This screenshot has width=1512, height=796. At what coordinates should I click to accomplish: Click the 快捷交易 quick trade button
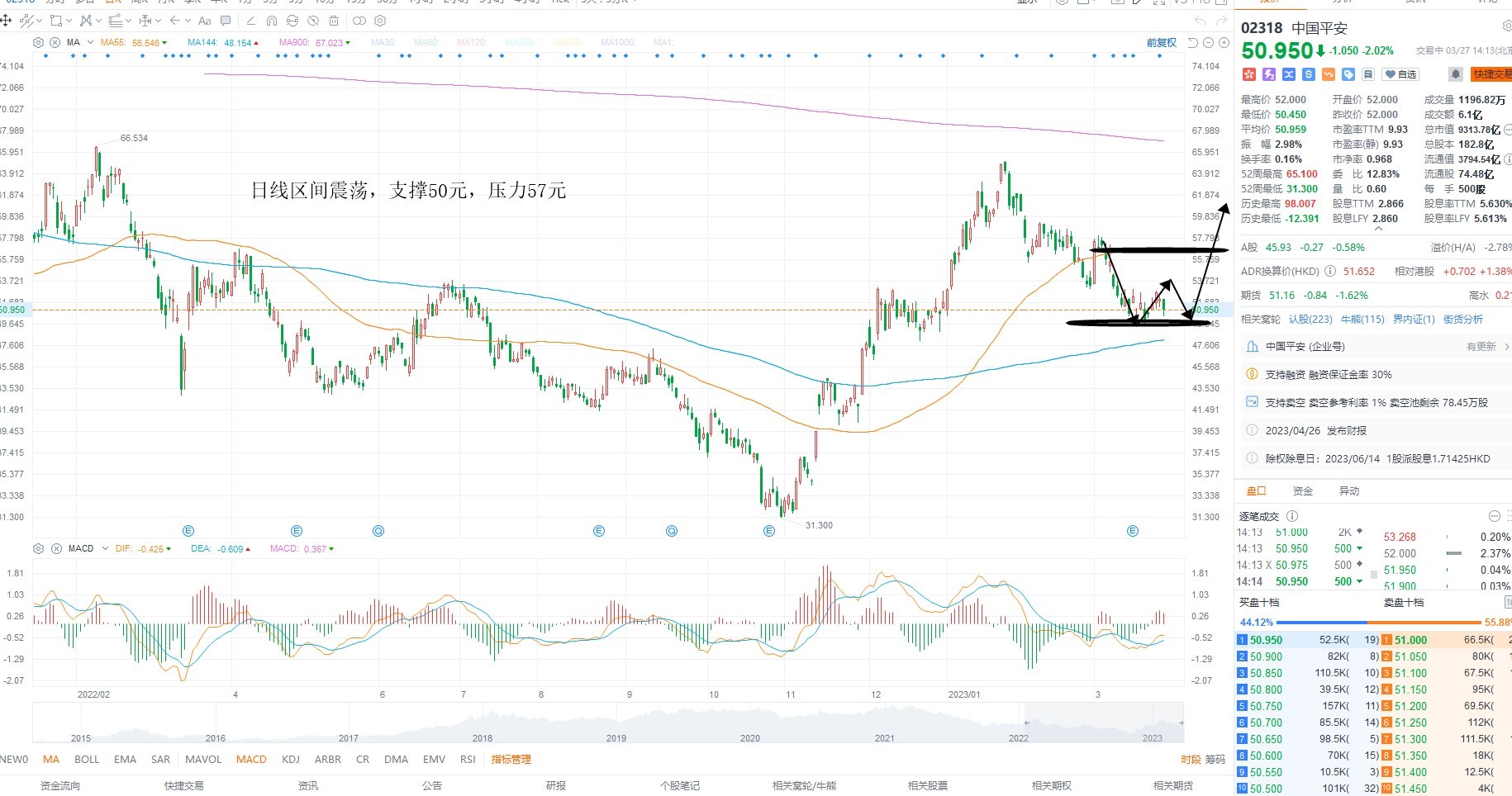click(1491, 74)
